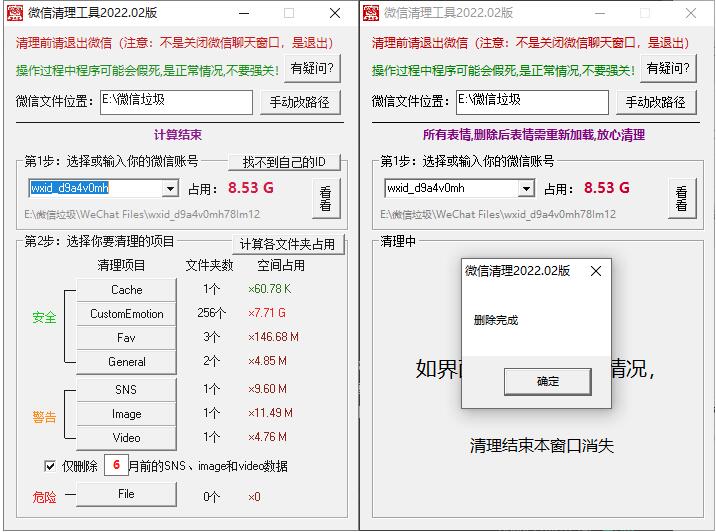Click 看看 button in the right window
The height and width of the screenshot is (532, 716).
coord(682,199)
